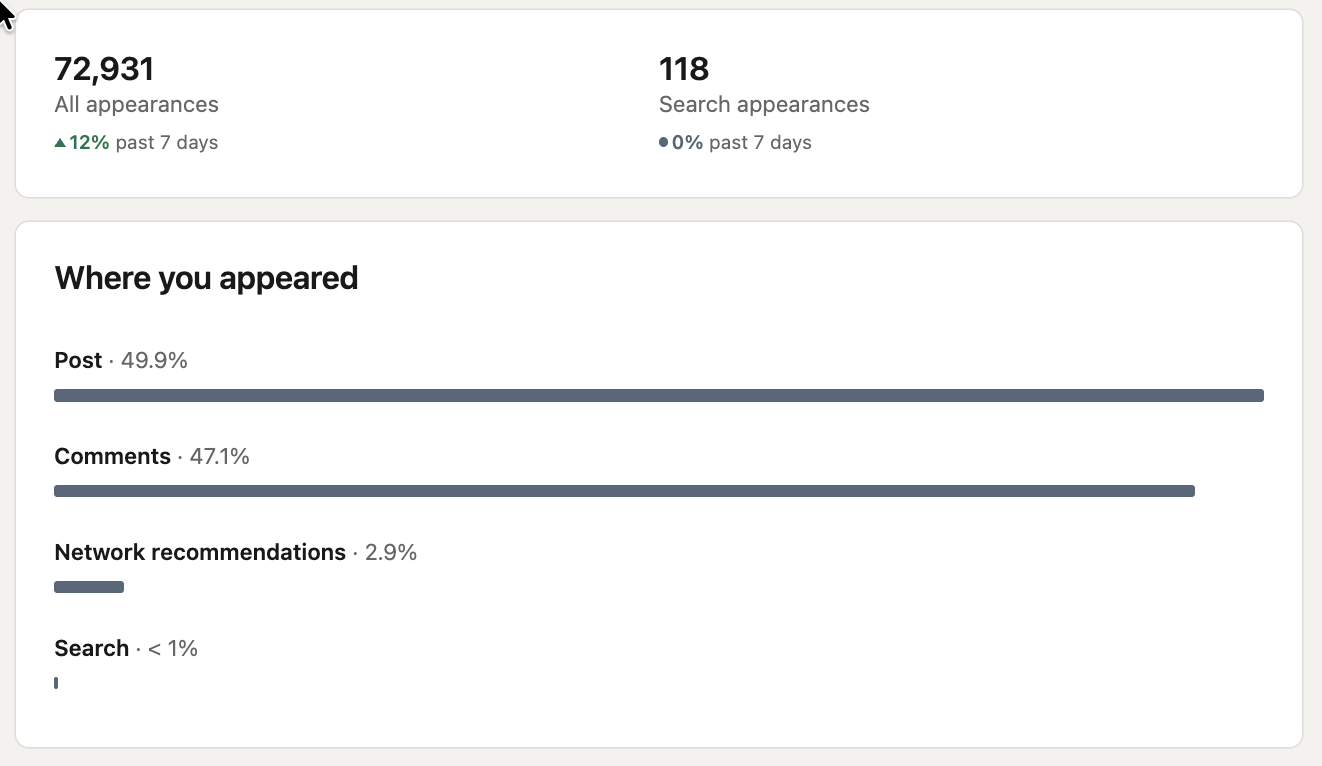
Task: Click the 49.9% value beside Post
Action: point(154,360)
